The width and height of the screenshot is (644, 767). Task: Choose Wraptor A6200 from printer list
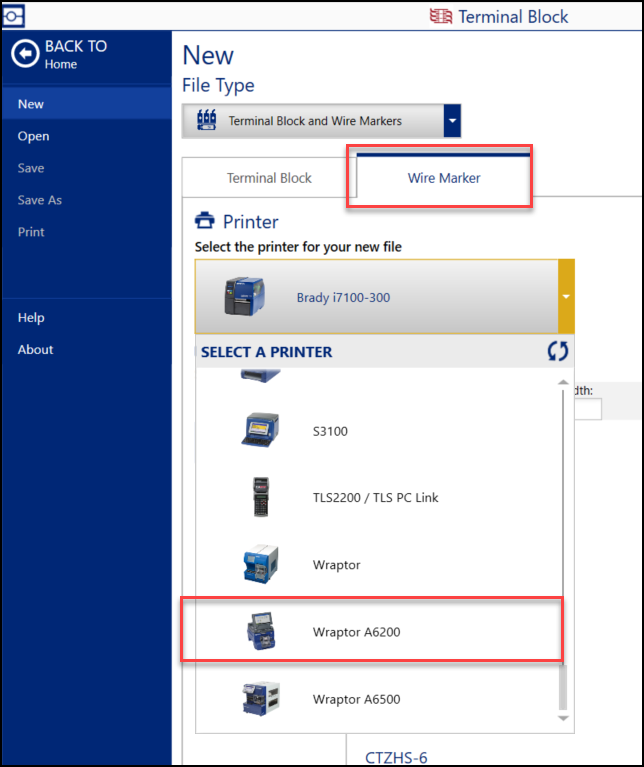tap(377, 632)
